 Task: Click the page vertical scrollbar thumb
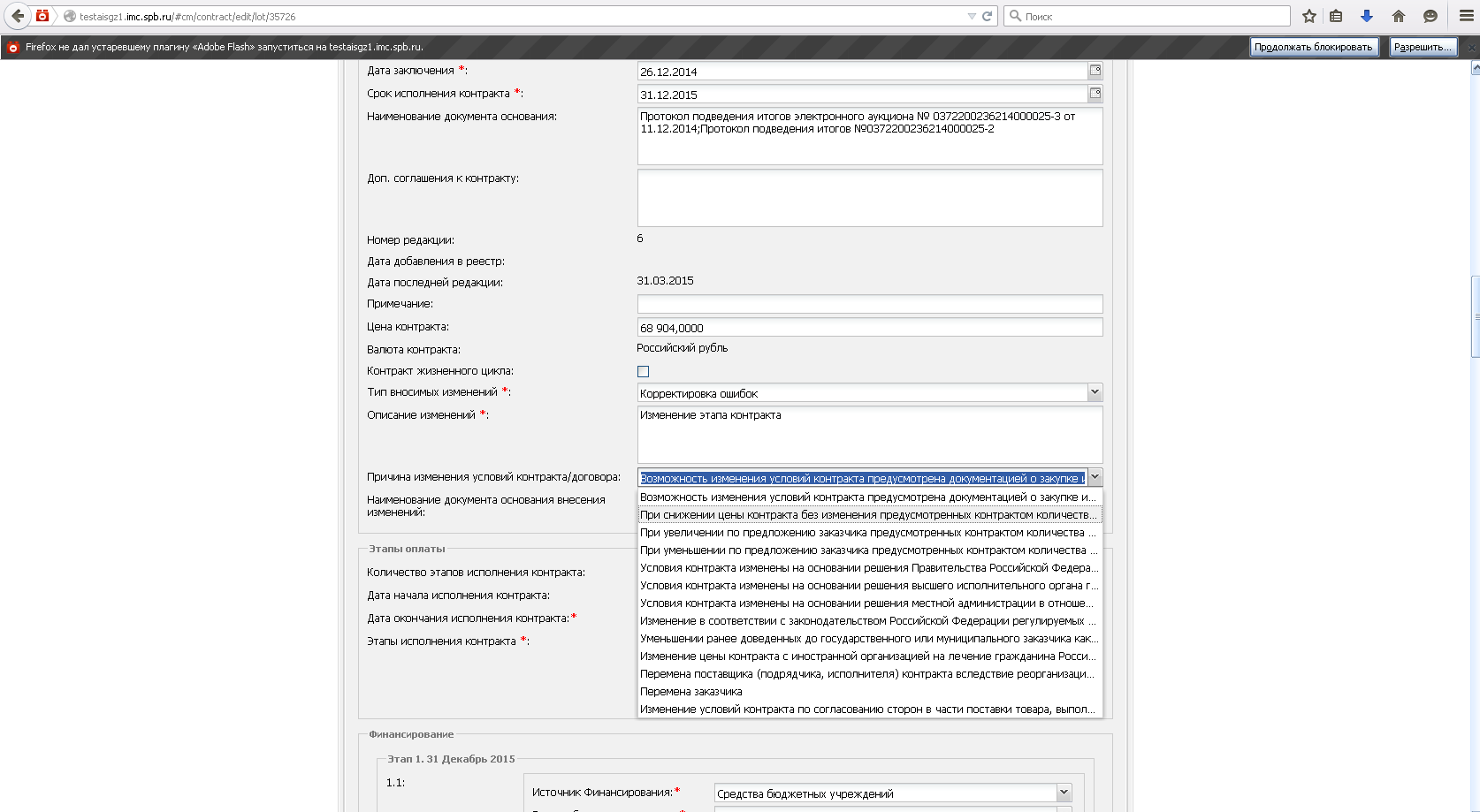point(1475,316)
